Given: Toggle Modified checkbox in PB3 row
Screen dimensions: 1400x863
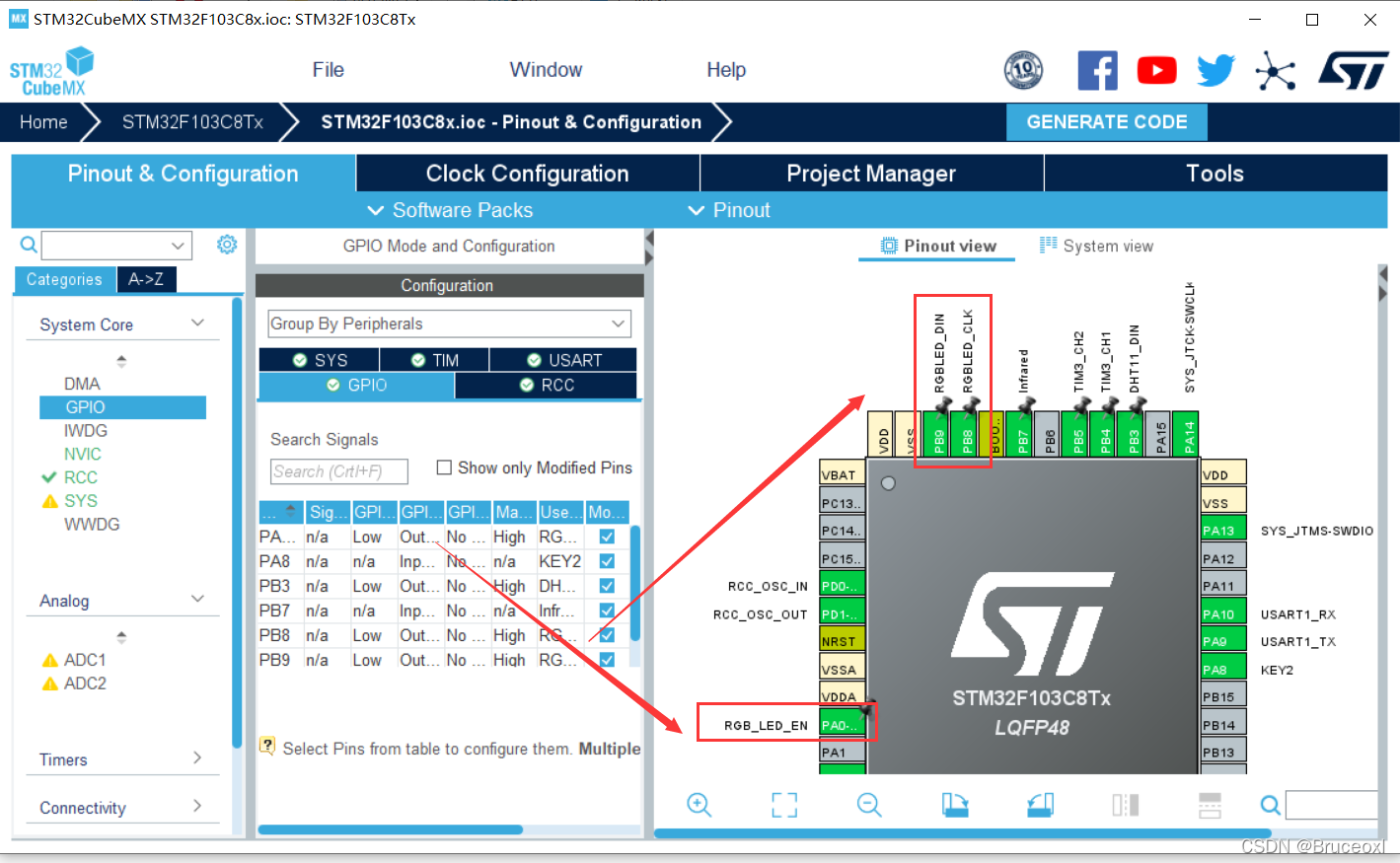Looking at the screenshot, I should click(x=607, y=586).
